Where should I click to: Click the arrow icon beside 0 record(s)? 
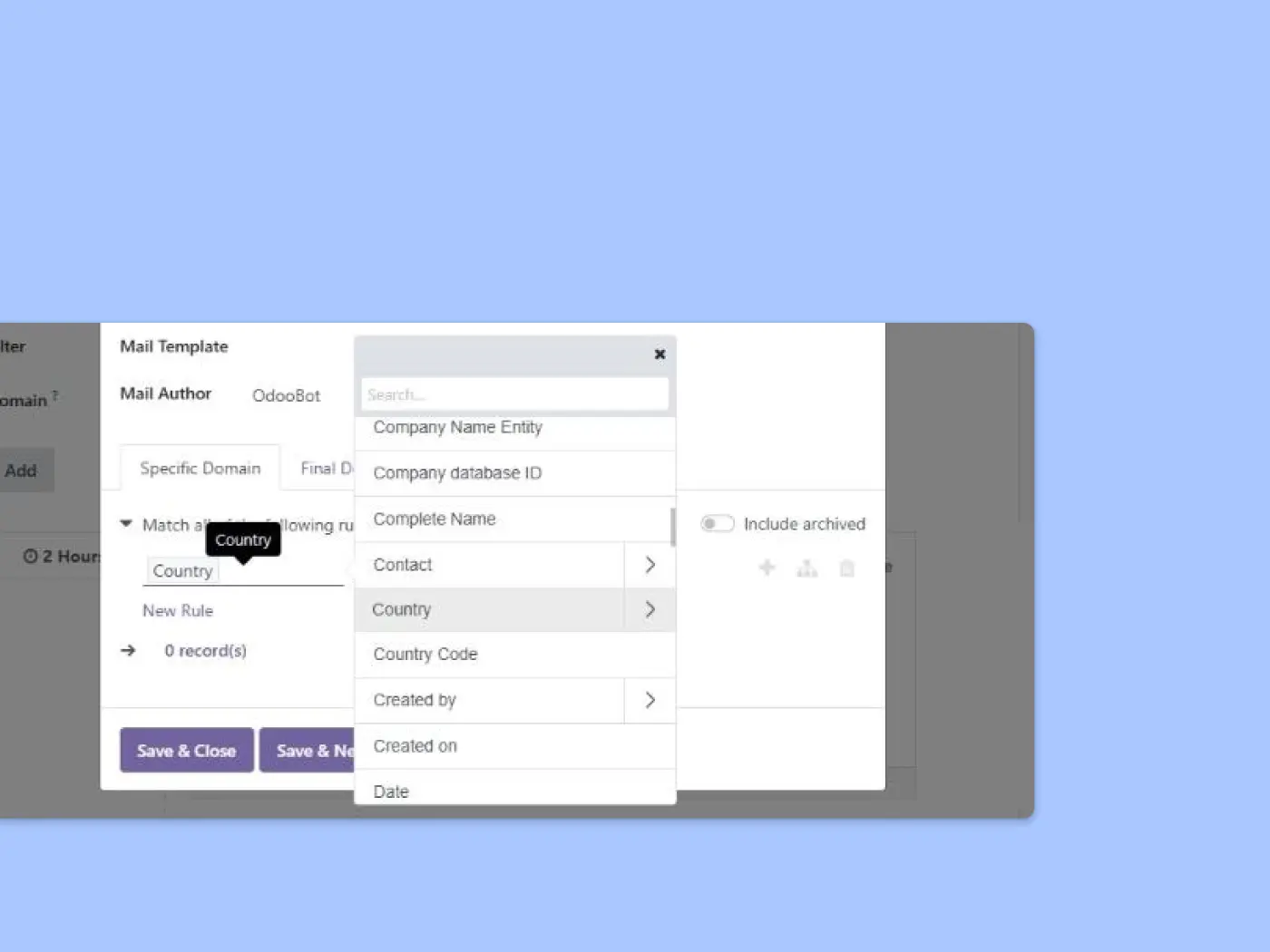tap(128, 650)
